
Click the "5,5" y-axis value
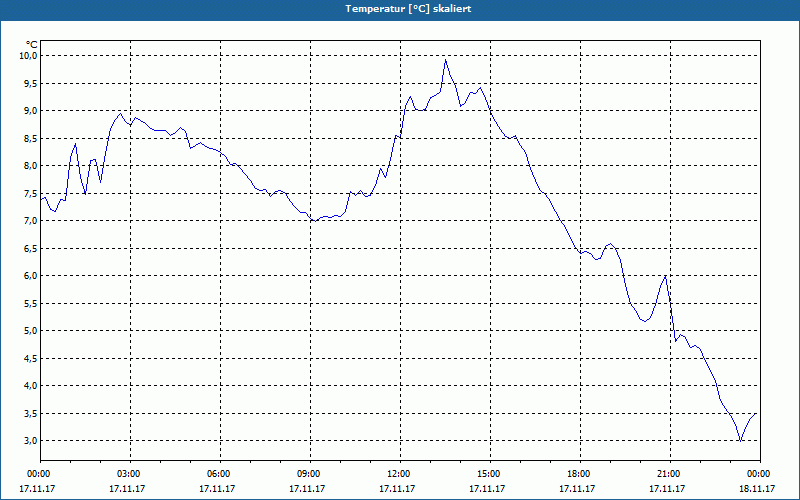point(30,304)
